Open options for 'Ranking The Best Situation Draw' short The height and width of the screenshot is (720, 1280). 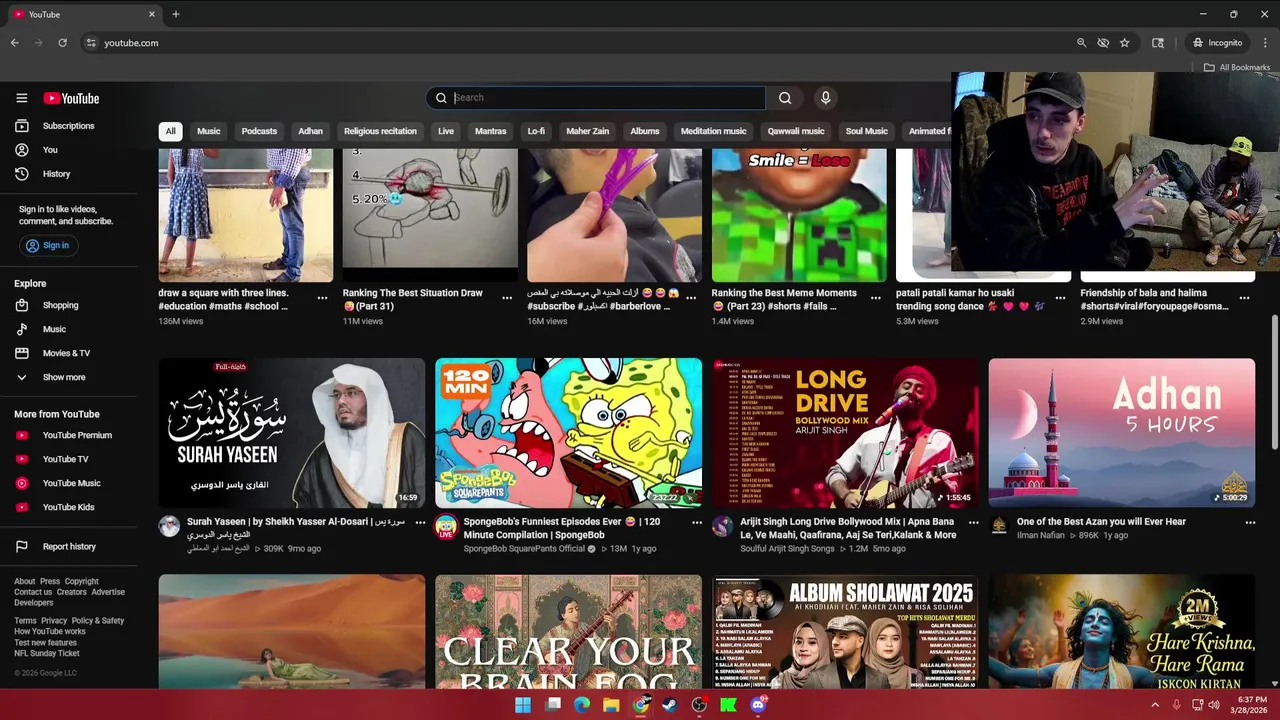point(507,298)
